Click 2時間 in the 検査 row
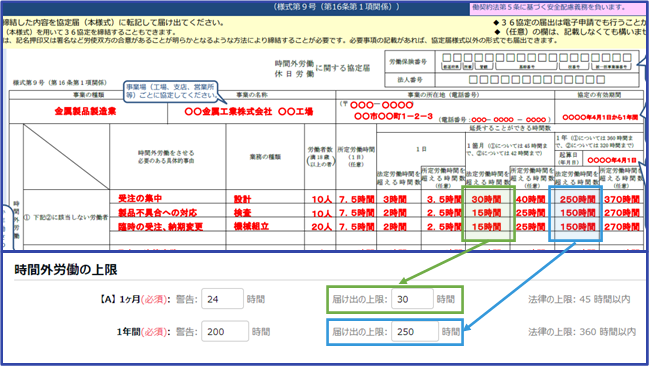 [x=394, y=213]
